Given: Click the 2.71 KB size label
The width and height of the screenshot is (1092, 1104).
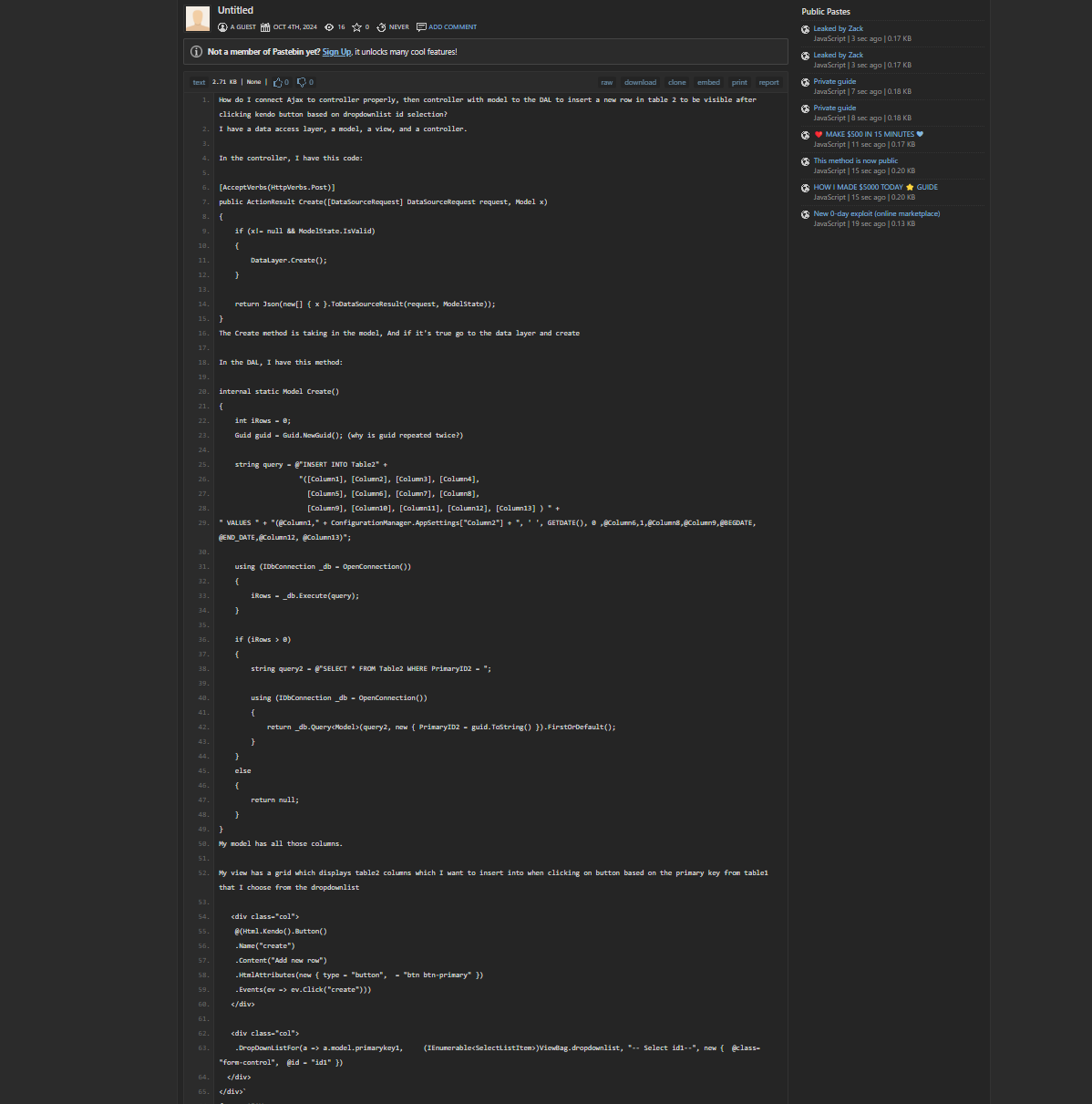Looking at the screenshot, I should coord(224,82).
